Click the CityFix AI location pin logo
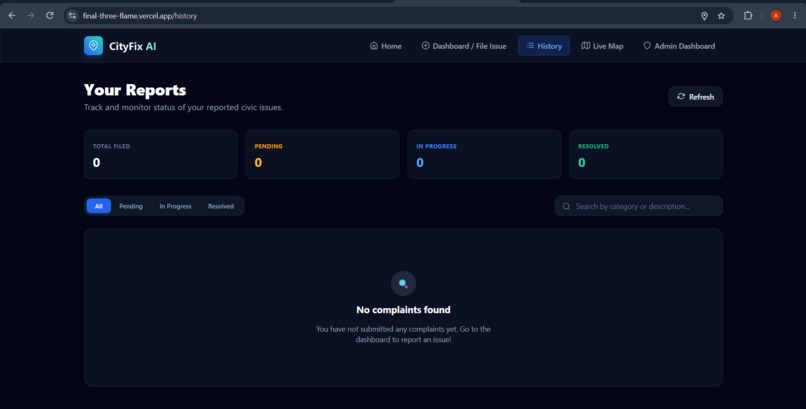 tap(94, 46)
